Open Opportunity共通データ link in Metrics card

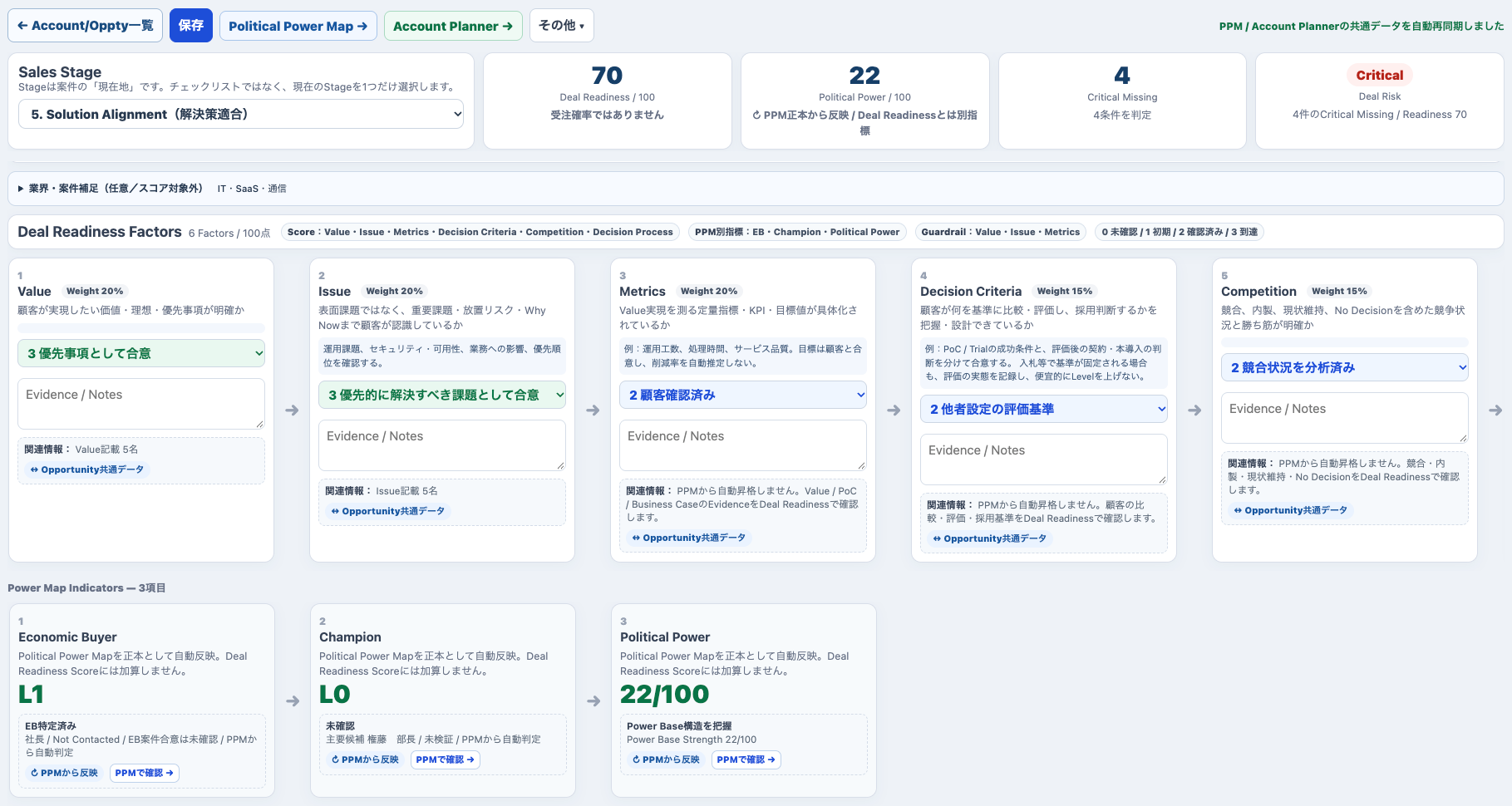coord(689,538)
